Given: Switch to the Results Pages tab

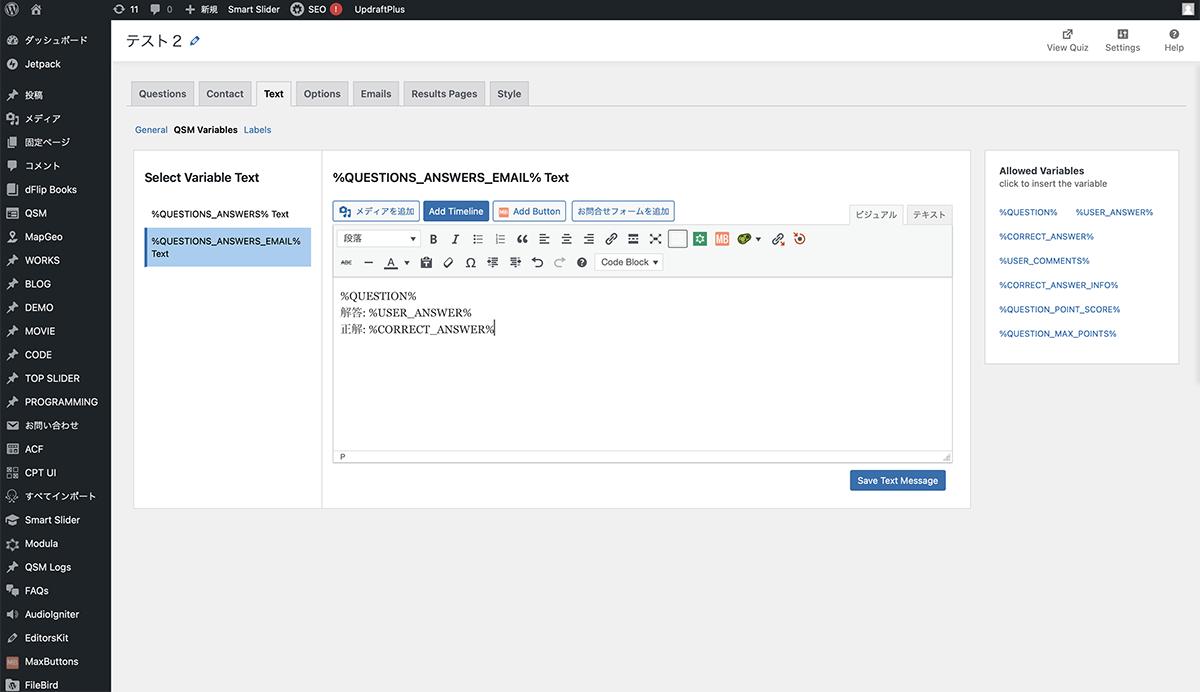Looking at the screenshot, I should point(444,94).
